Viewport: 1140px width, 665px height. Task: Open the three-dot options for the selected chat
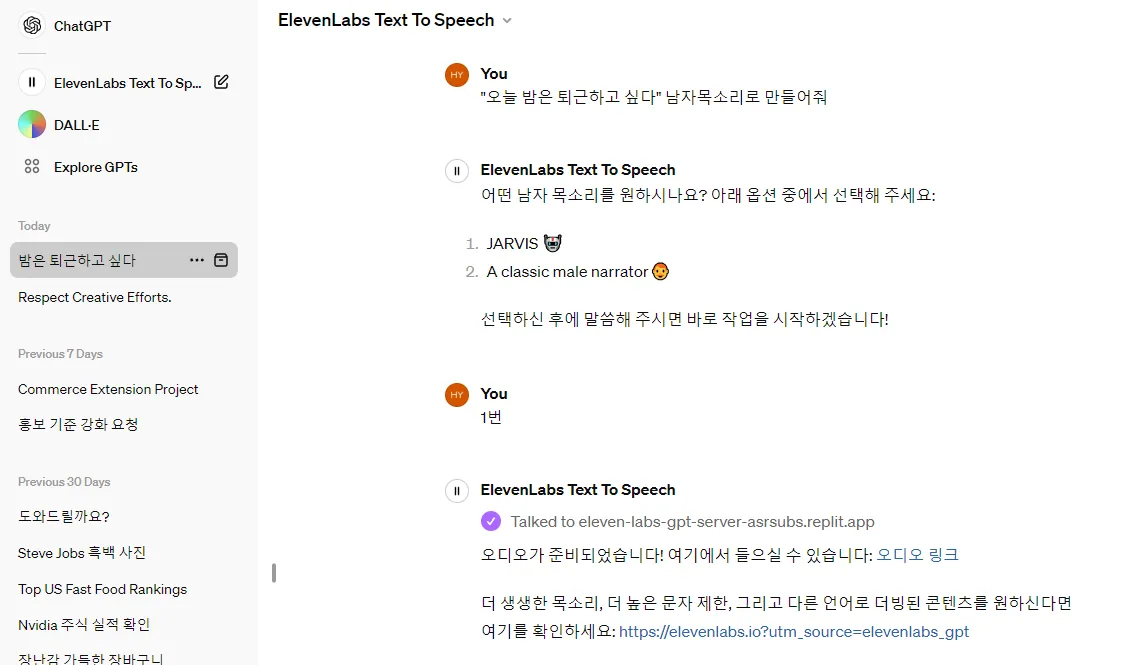[197, 260]
